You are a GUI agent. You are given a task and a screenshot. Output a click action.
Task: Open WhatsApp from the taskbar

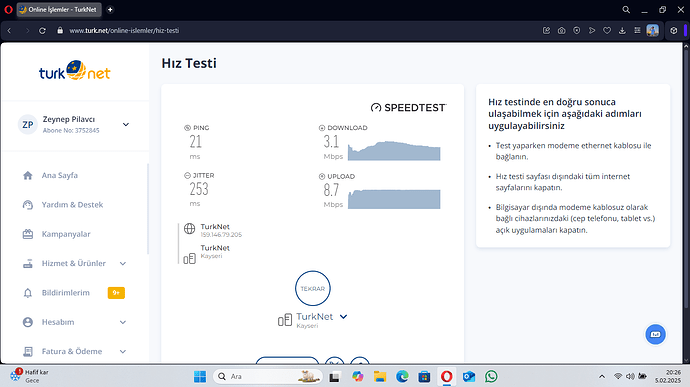(x=491, y=376)
